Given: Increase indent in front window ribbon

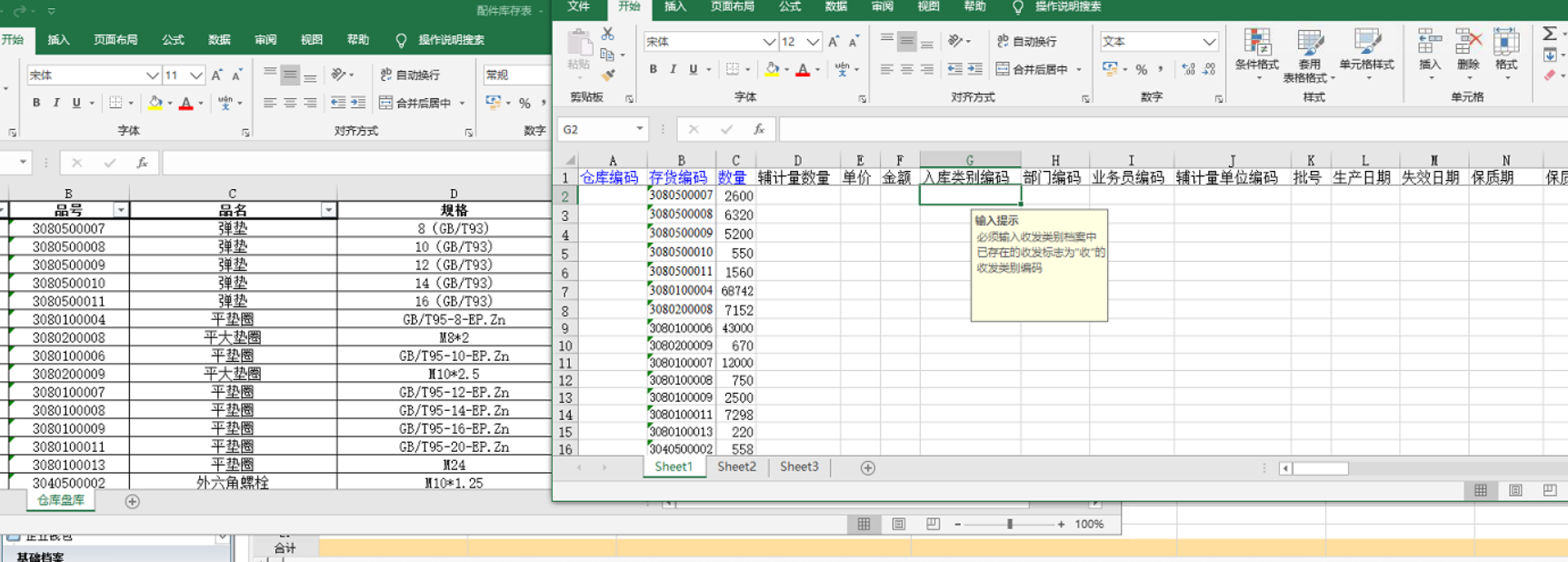Looking at the screenshot, I should pos(974,69).
